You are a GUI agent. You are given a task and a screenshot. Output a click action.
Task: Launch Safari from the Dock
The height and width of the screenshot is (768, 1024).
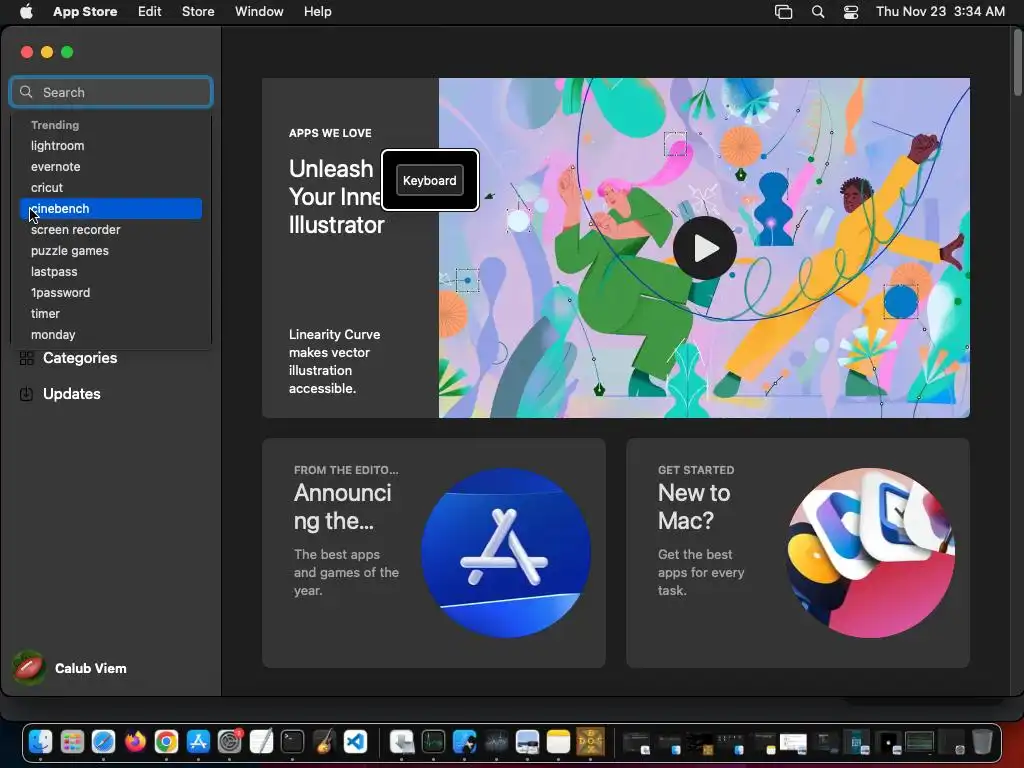tap(103, 742)
